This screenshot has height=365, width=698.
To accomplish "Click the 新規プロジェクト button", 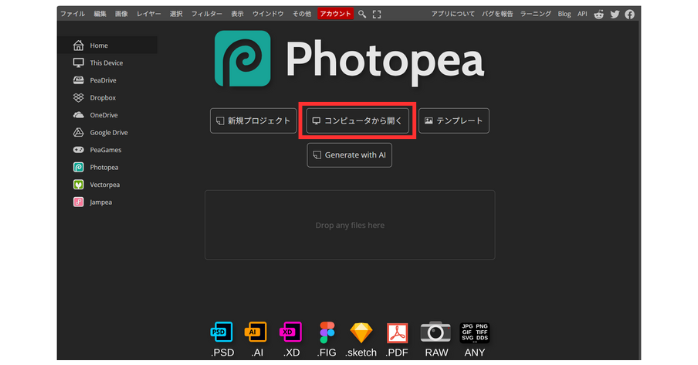I will [x=253, y=121].
